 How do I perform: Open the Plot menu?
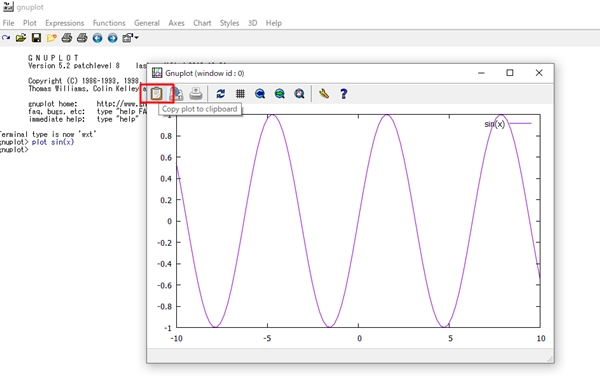pyautogui.click(x=29, y=23)
